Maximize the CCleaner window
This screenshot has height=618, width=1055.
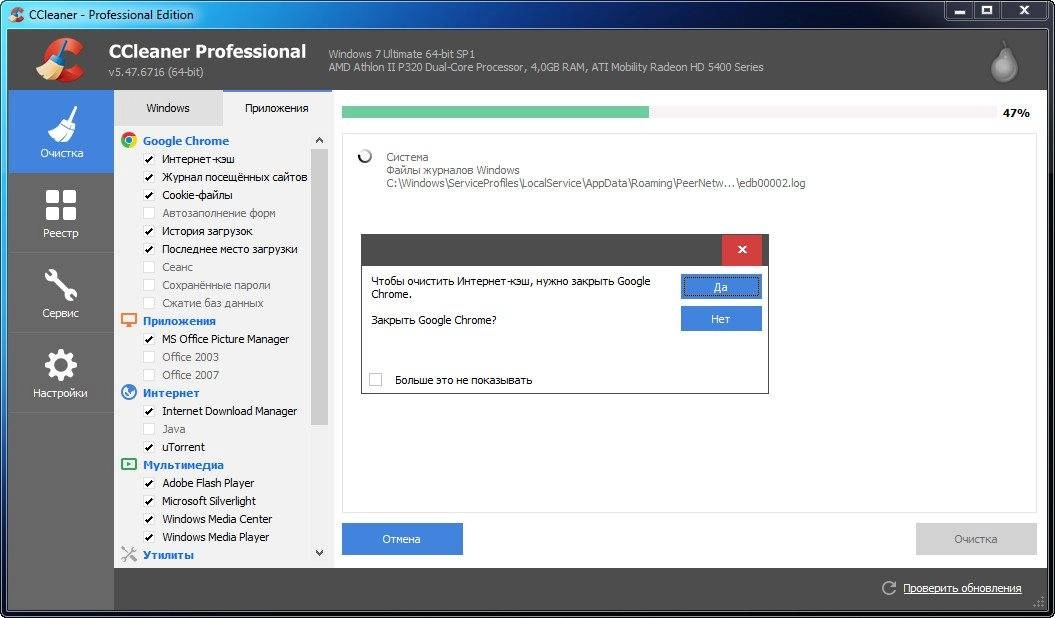point(987,11)
